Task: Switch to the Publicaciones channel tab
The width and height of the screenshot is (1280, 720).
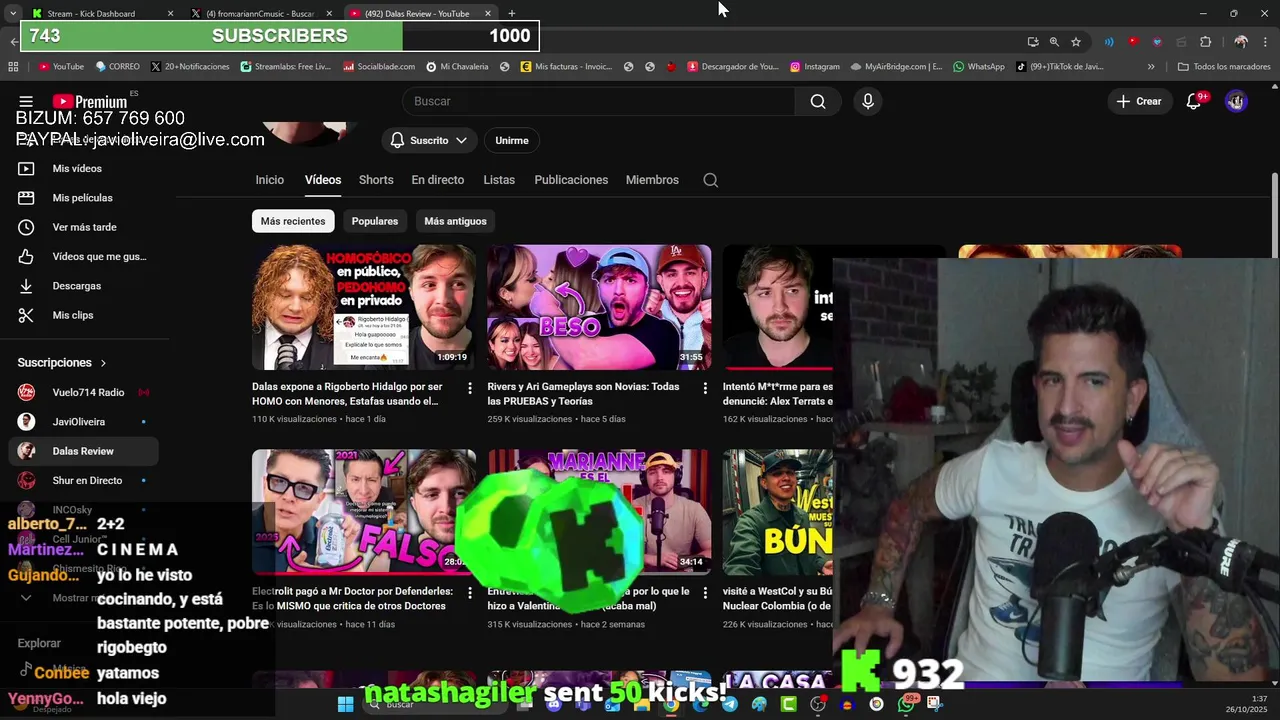Action: pos(571,180)
